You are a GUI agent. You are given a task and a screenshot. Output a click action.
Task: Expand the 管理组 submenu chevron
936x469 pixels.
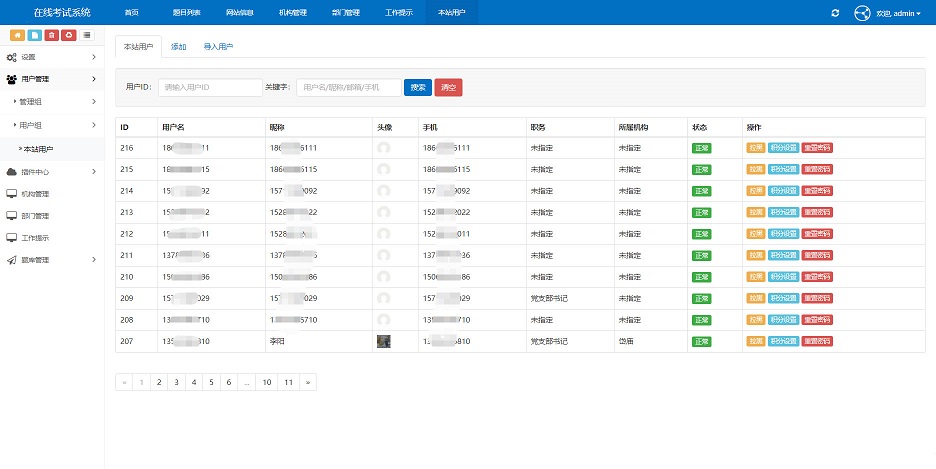click(94, 101)
